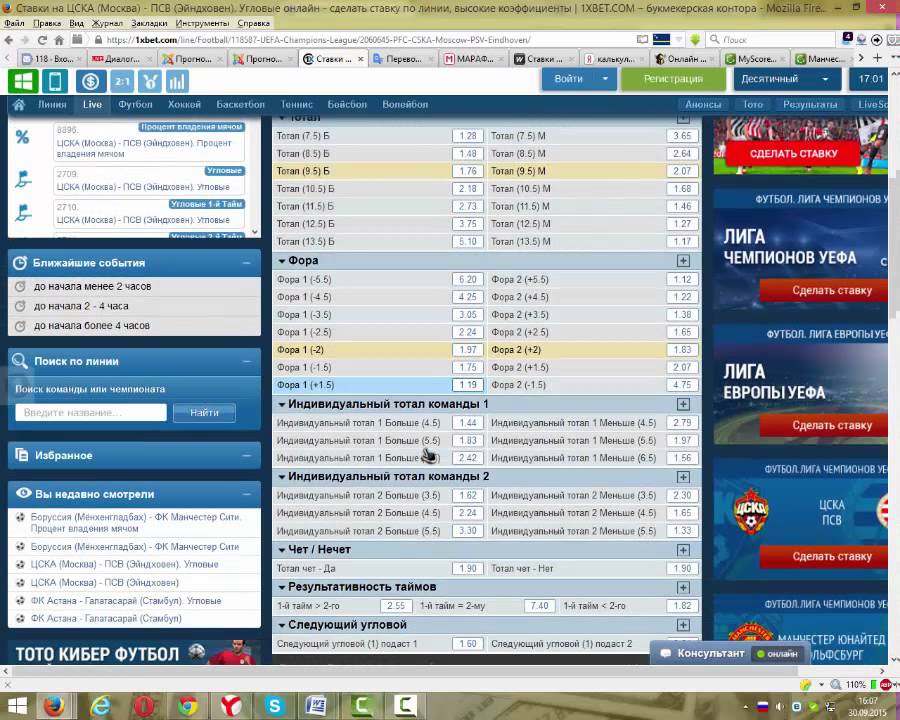Open the Хоккей sport tab
The width and height of the screenshot is (900, 720).
184,104
